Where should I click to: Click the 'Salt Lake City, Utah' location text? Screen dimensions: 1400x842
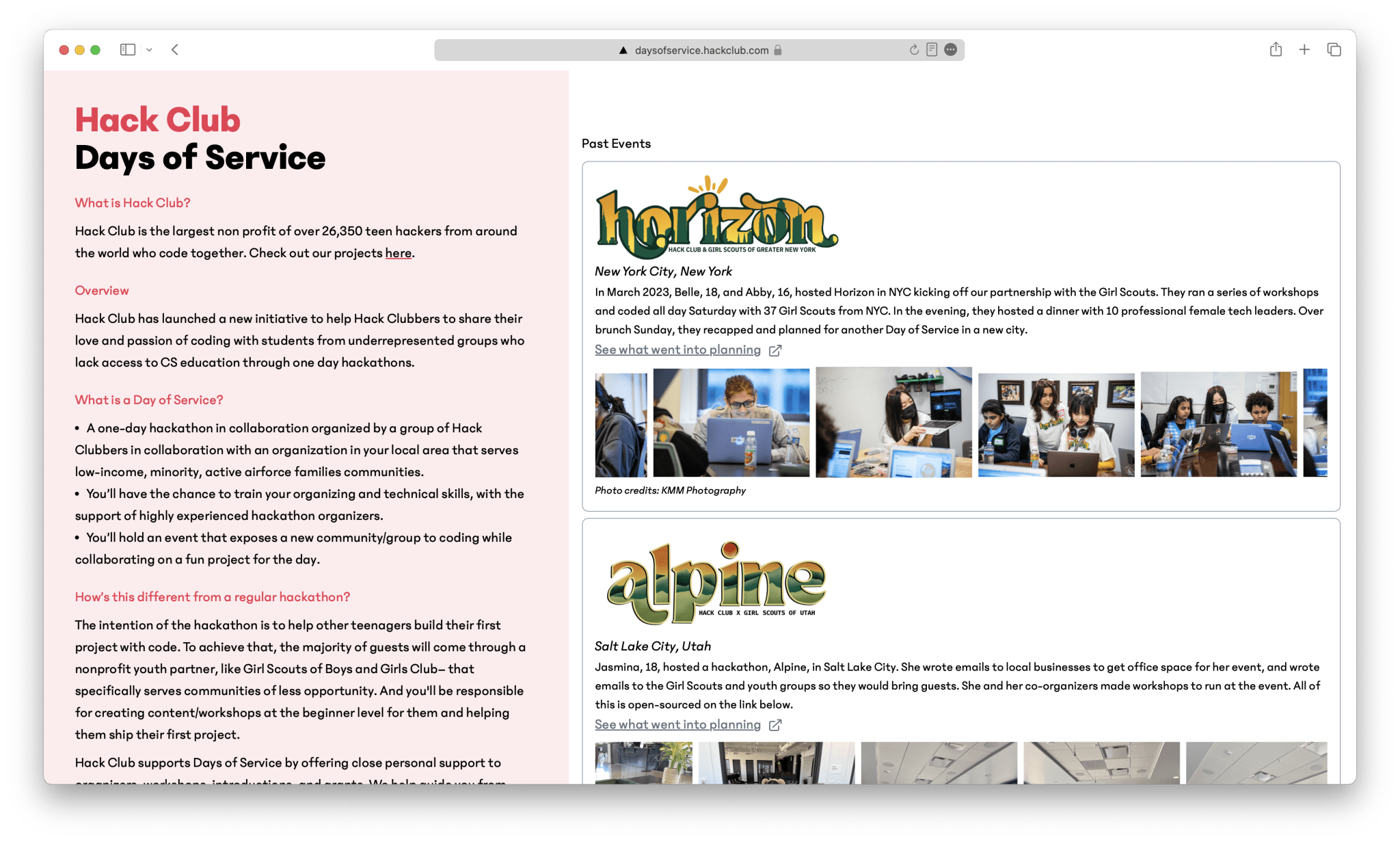click(653, 646)
